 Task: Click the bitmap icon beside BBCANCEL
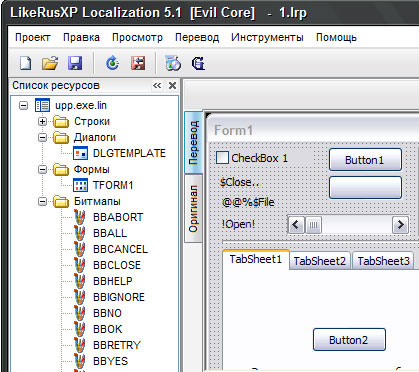[79, 249]
